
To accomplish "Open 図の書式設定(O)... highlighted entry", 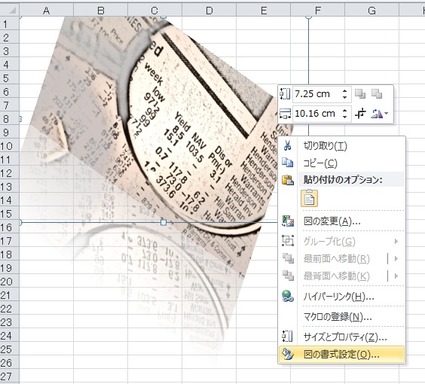I will (342, 355).
